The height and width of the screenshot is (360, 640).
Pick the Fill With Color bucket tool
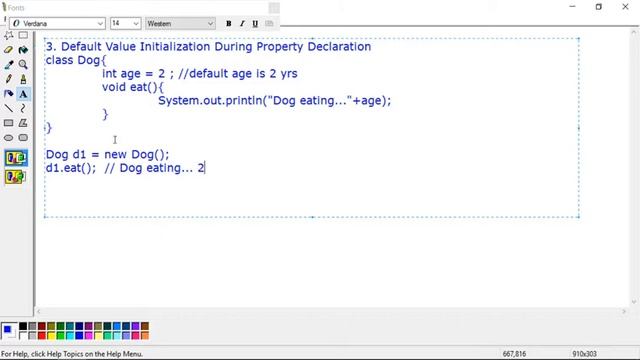pyautogui.click(x=23, y=50)
